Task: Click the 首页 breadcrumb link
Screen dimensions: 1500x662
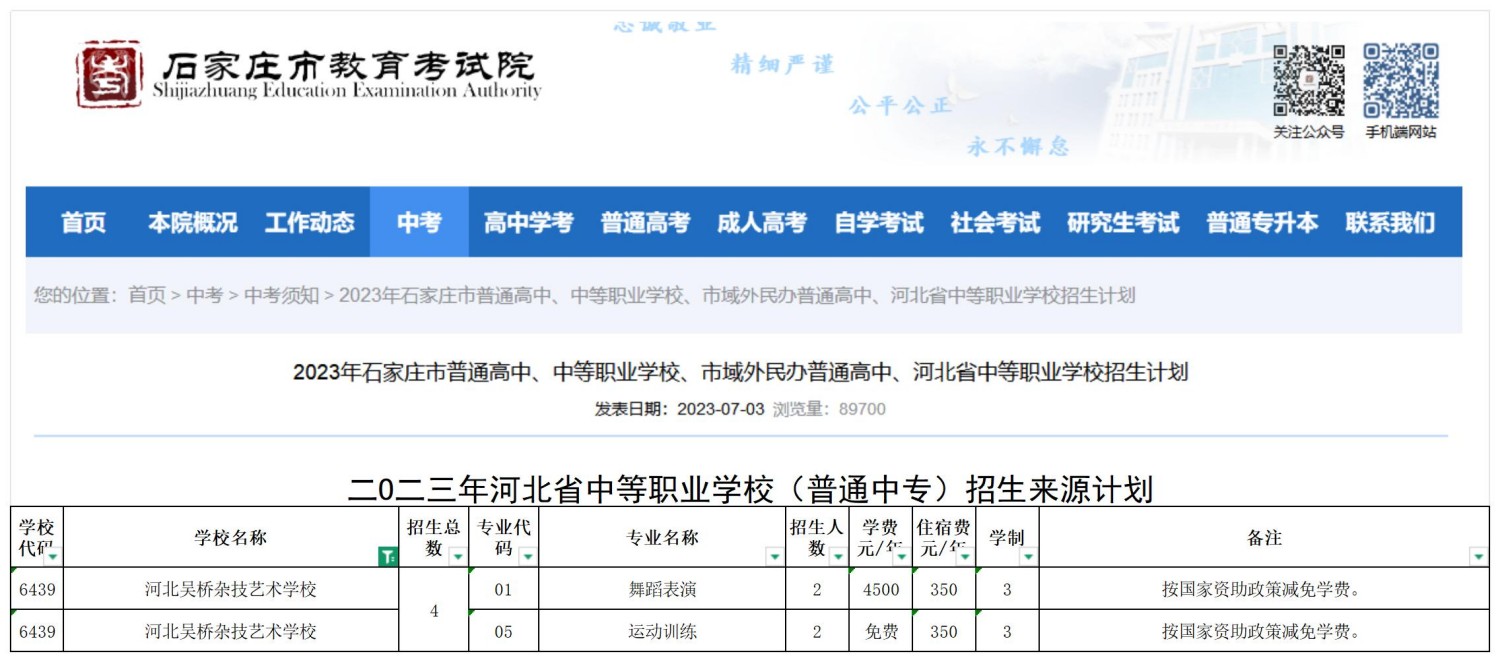Action: click(147, 295)
